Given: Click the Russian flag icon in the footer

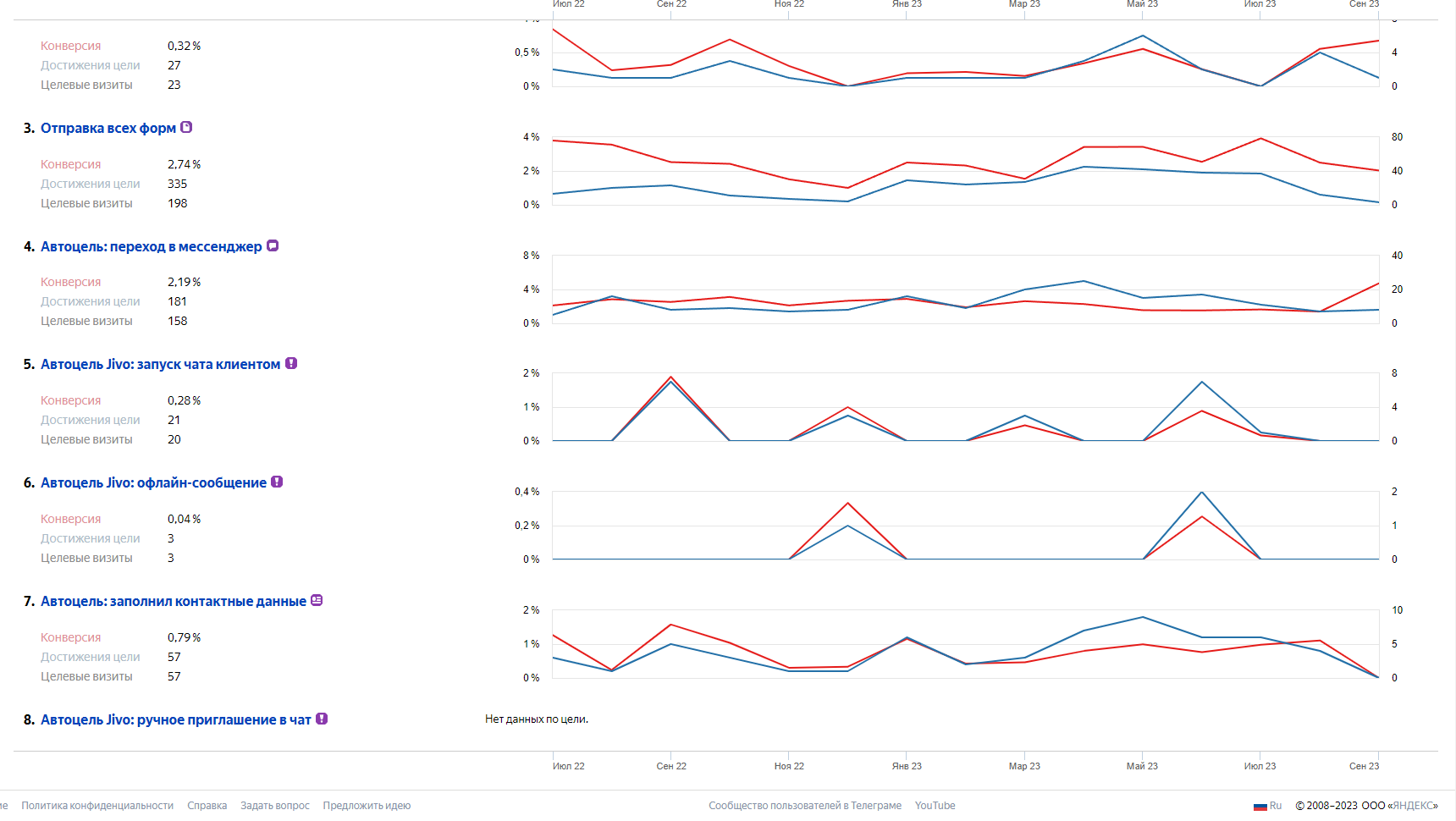Looking at the screenshot, I should [x=1260, y=806].
